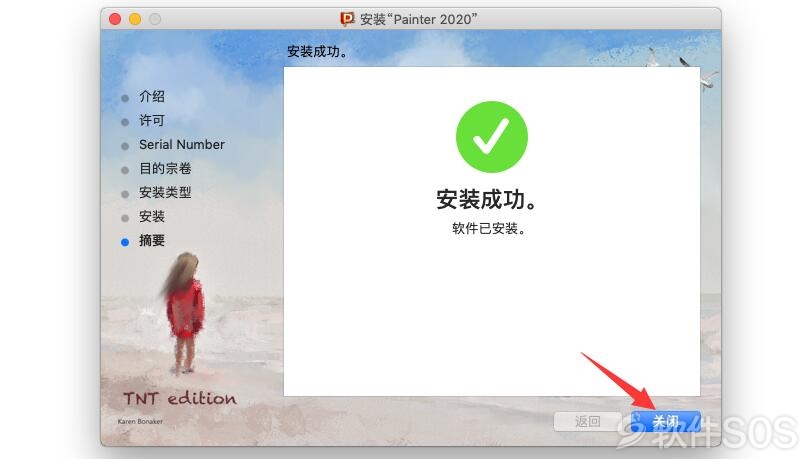Screen dimensions: 811x459
Task: Select the 安装 installer step
Action: pyautogui.click(x=152, y=216)
